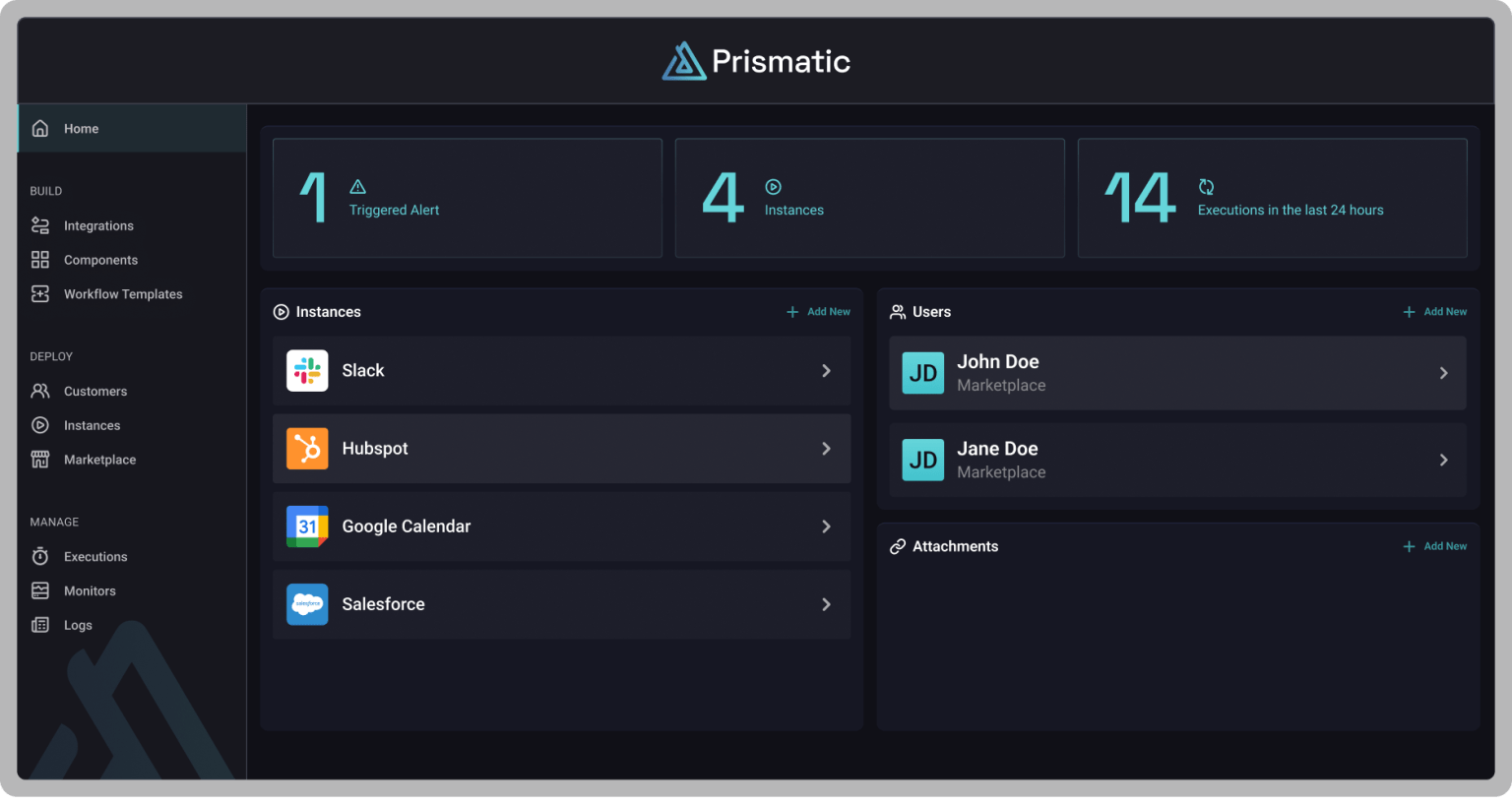
Task: Select the John Doe user name
Action: click(997, 362)
